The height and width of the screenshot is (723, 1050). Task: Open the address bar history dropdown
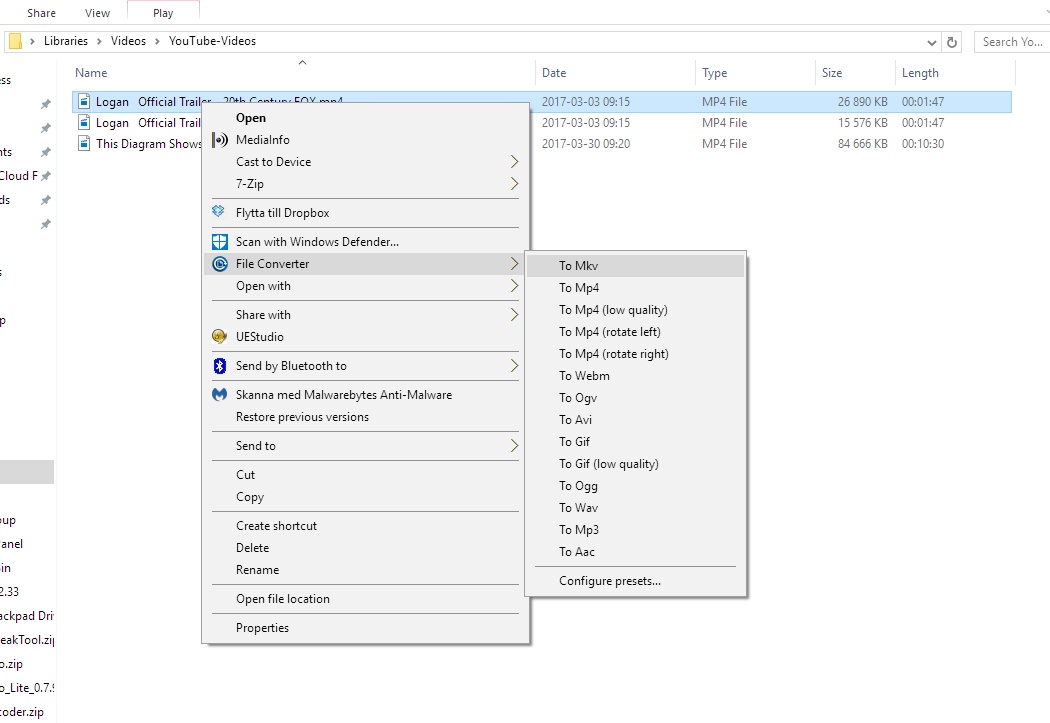(x=931, y=42)
